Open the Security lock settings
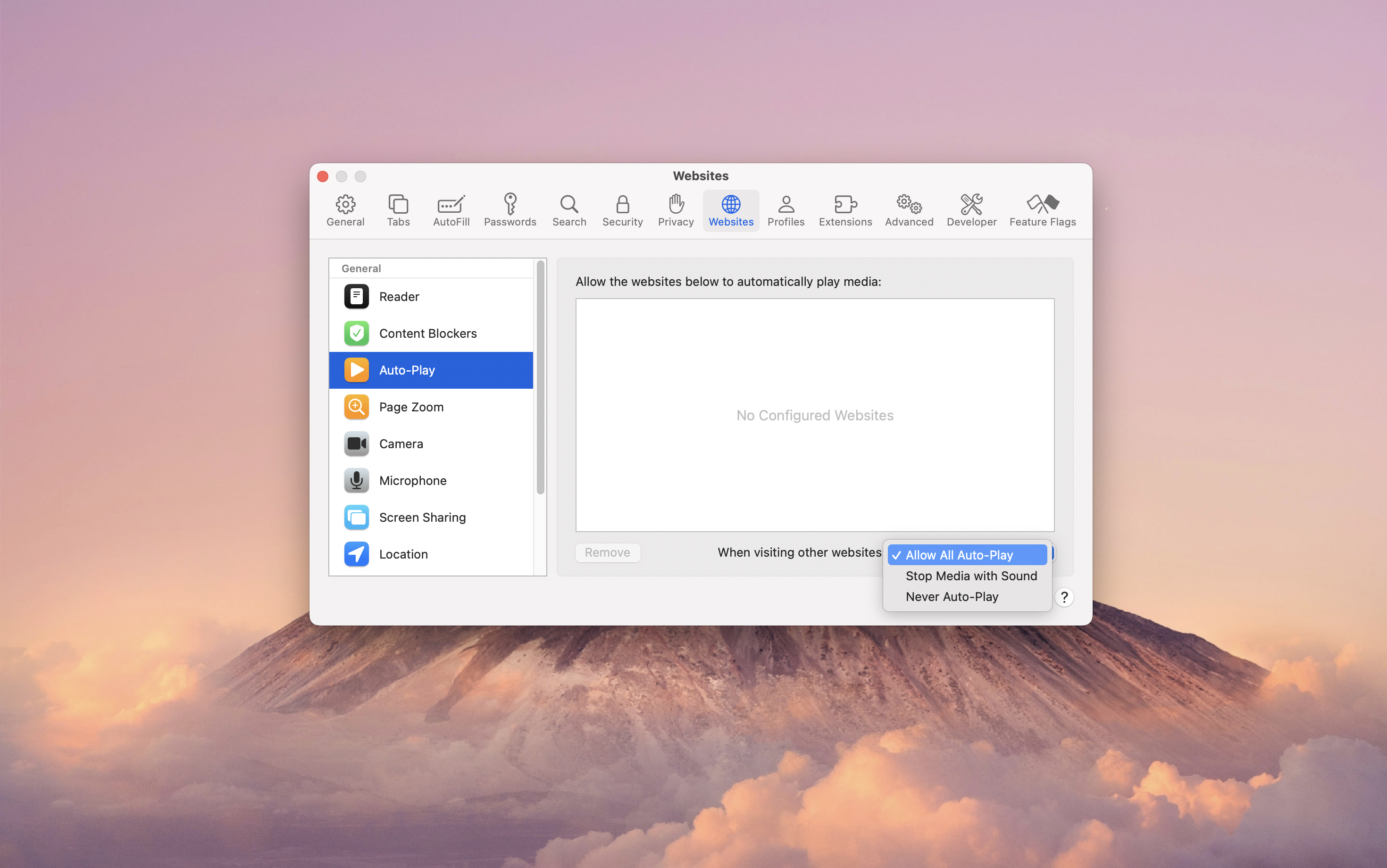This screenshot has height=868, width=1387. 622,210
